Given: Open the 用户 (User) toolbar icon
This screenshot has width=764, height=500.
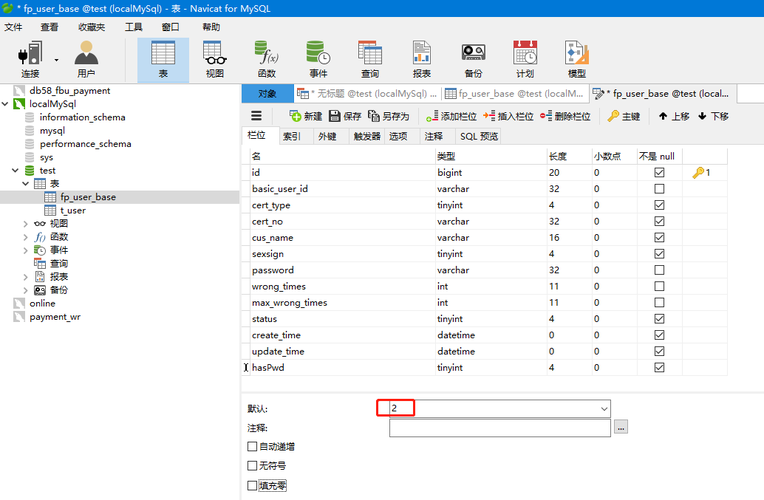Looking at the screenshot, I should 86,60.
